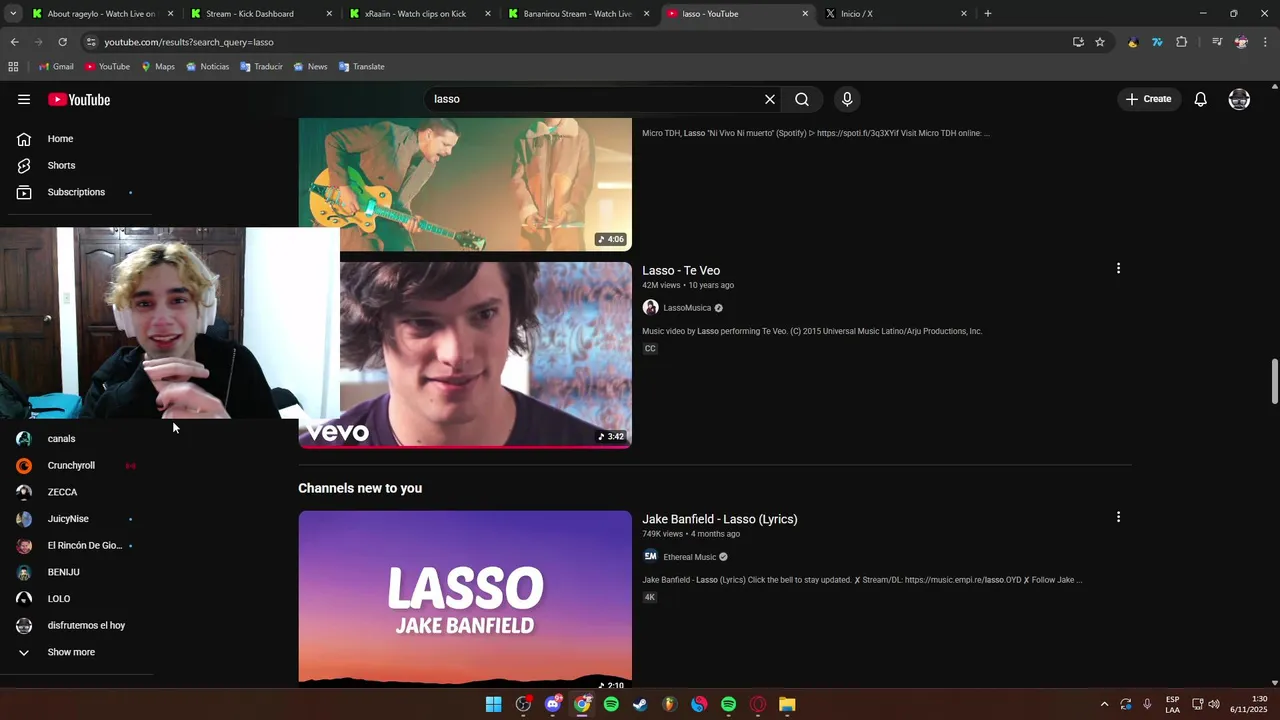The width and height of the screenshot is (1280, 720).
Task: Click the Create button
Action: click(x=1148, y=99)
